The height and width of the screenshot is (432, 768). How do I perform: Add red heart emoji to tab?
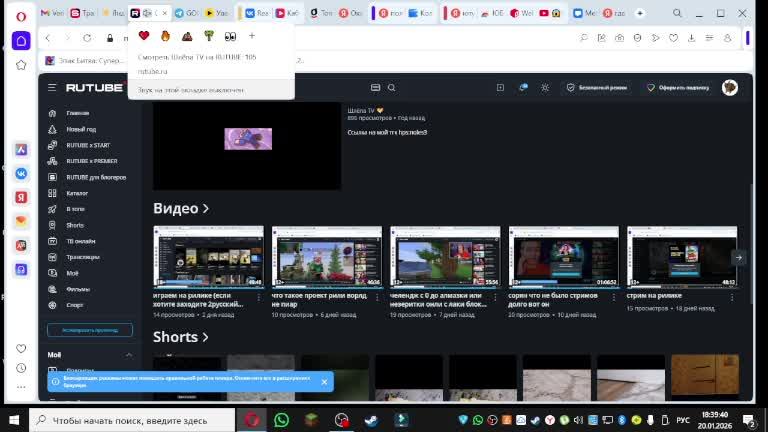tap(144, 36)
